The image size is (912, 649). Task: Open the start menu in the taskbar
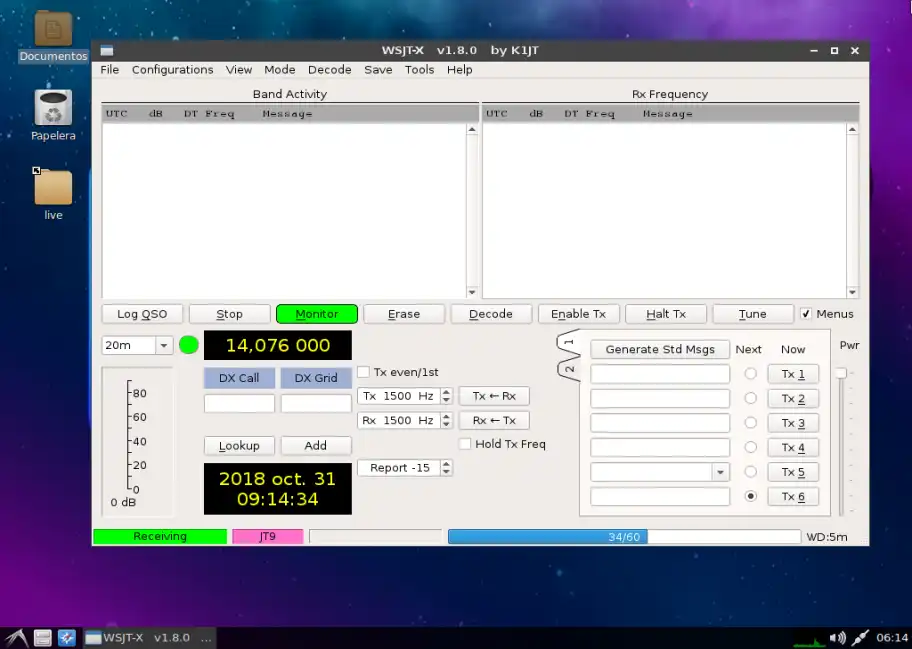(x=16, y=638)
